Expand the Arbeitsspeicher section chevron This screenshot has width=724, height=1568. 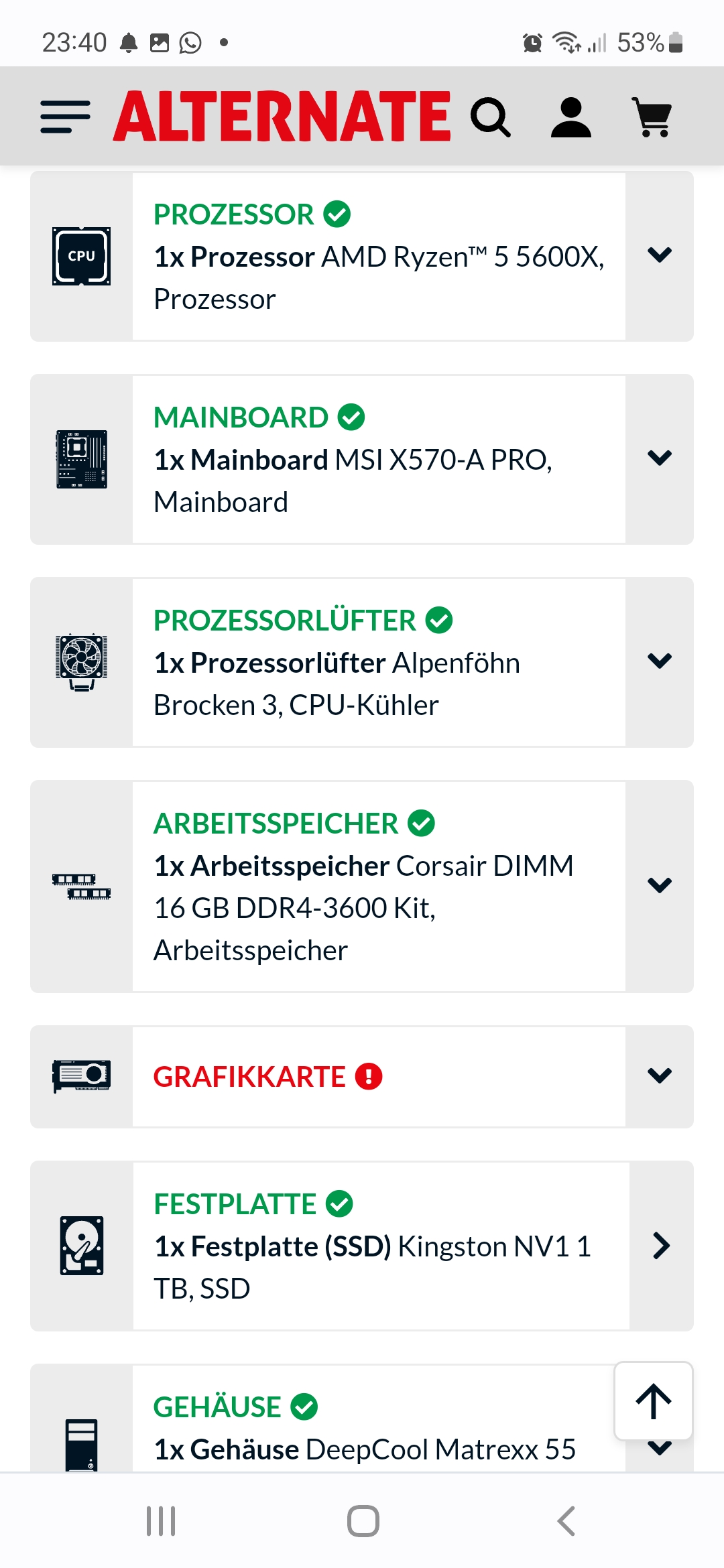pos(660,886)
